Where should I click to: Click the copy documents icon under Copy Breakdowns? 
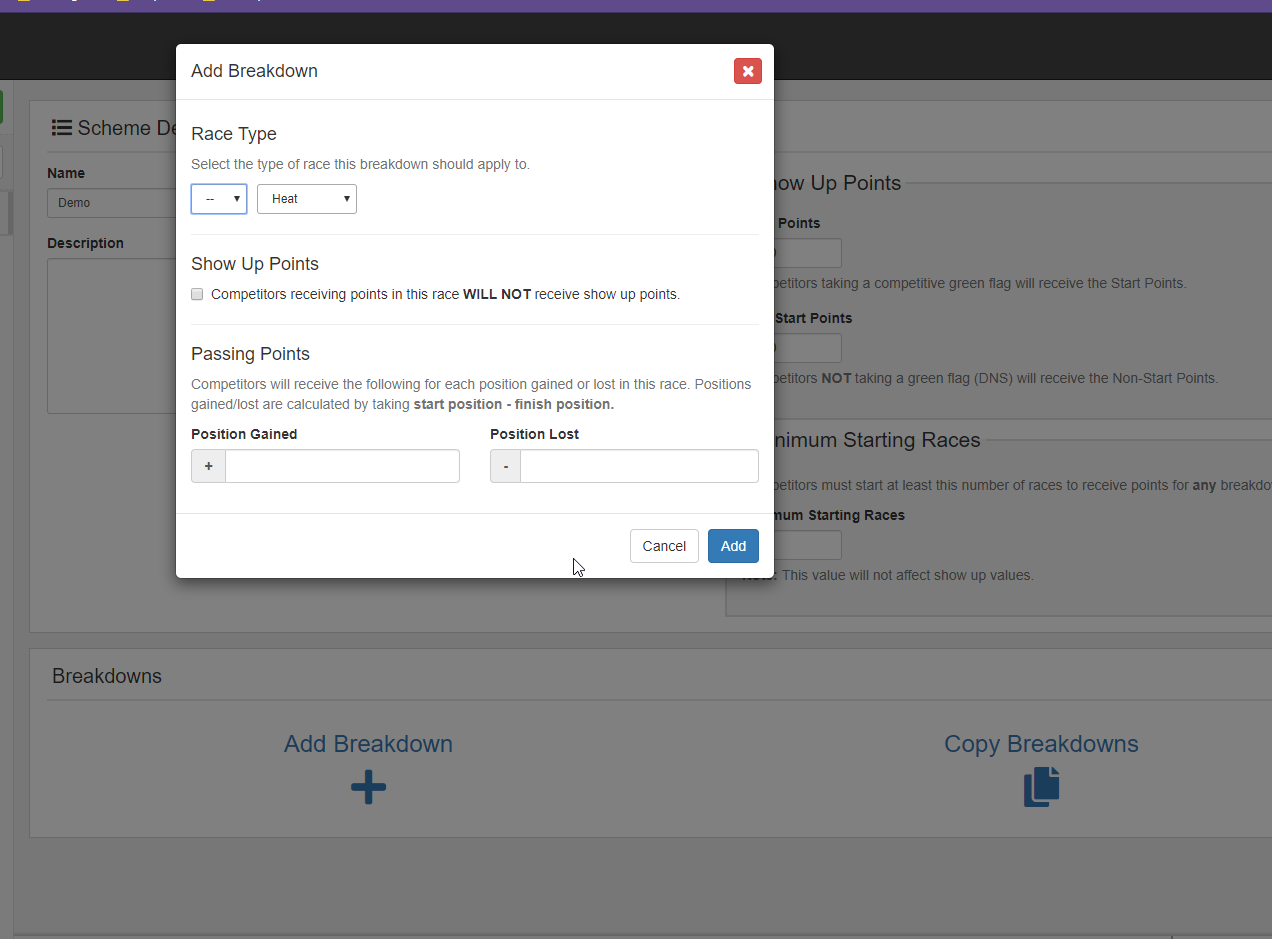(1041, 787)
